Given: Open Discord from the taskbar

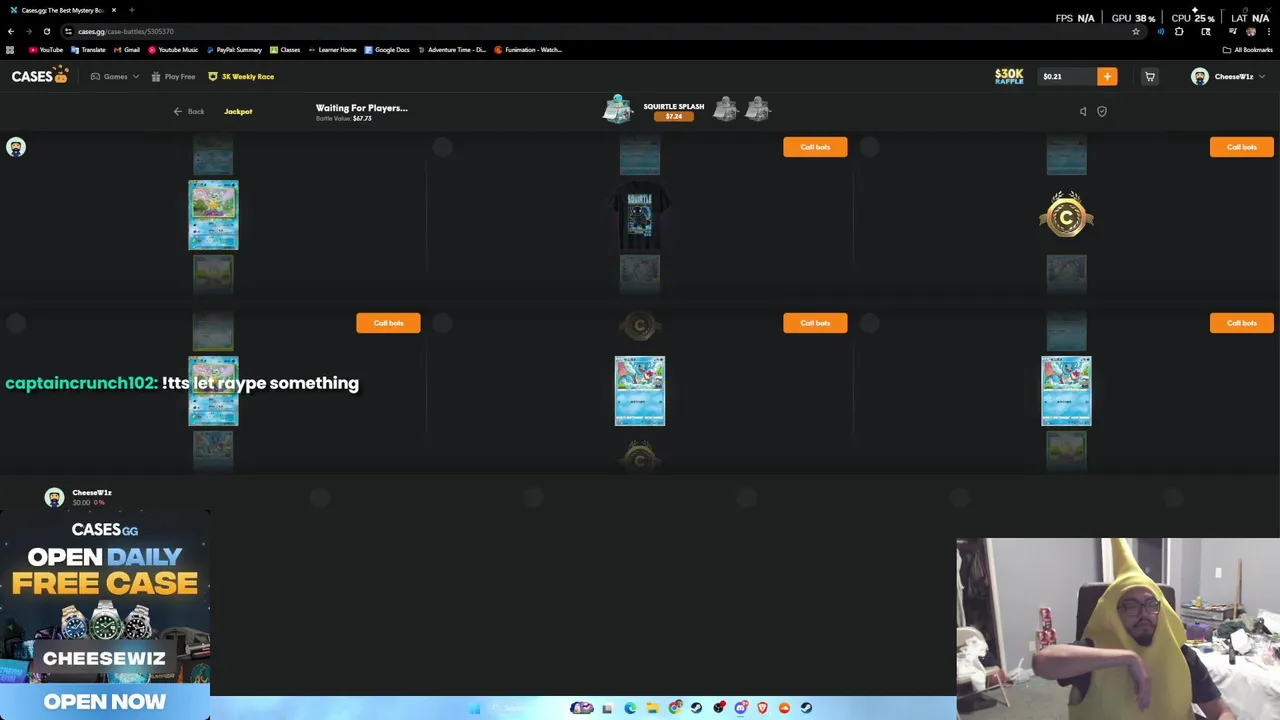Looking at the screenshot, I should coord(741,708).
